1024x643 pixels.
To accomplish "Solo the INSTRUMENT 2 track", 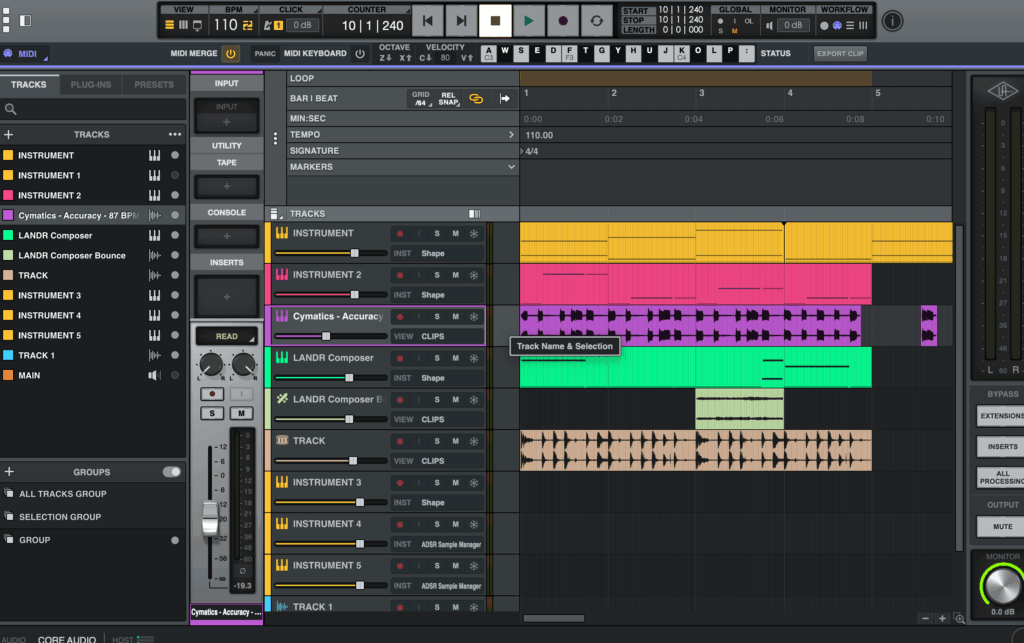I will pos(437,275).
